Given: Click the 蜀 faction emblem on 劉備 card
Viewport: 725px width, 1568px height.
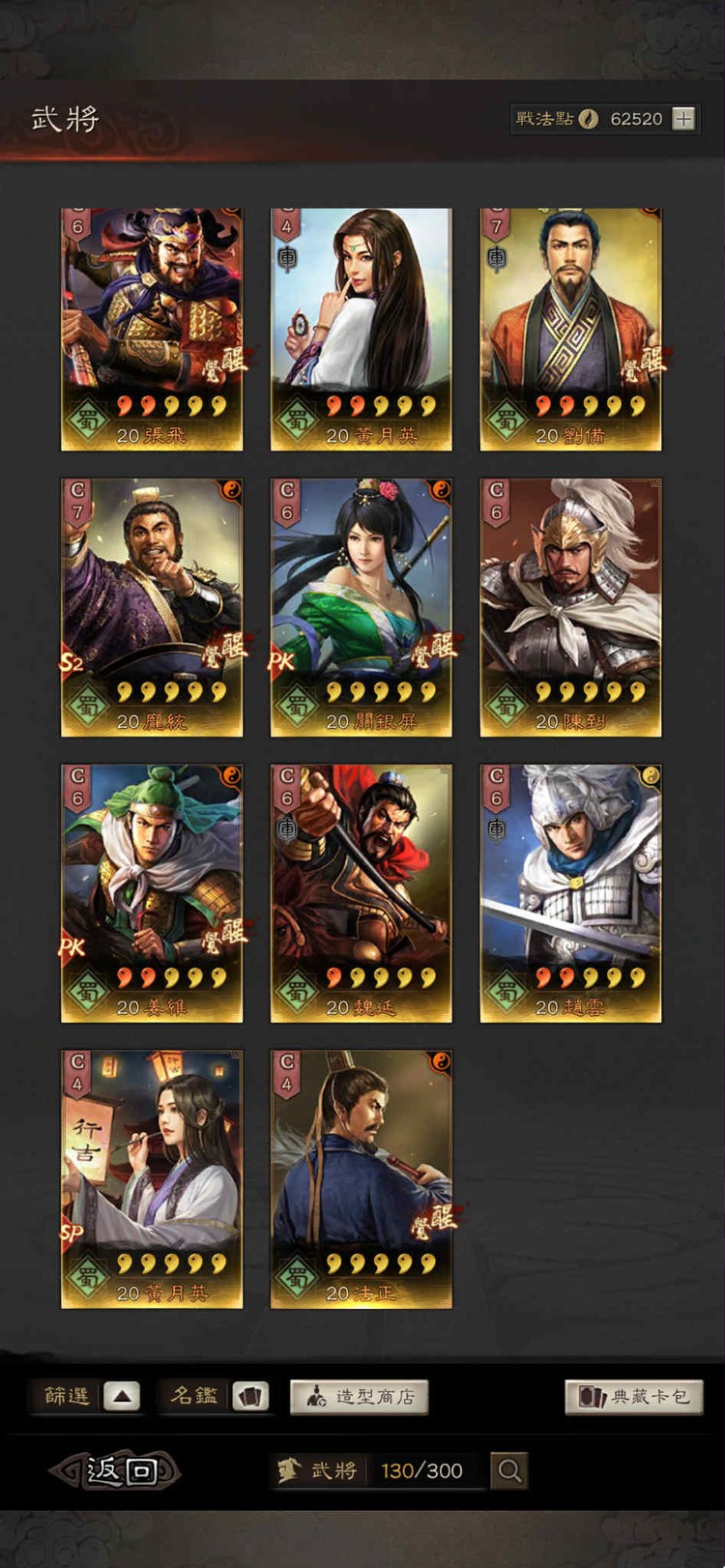Looking at the screenshot, I should pos(506,420).
